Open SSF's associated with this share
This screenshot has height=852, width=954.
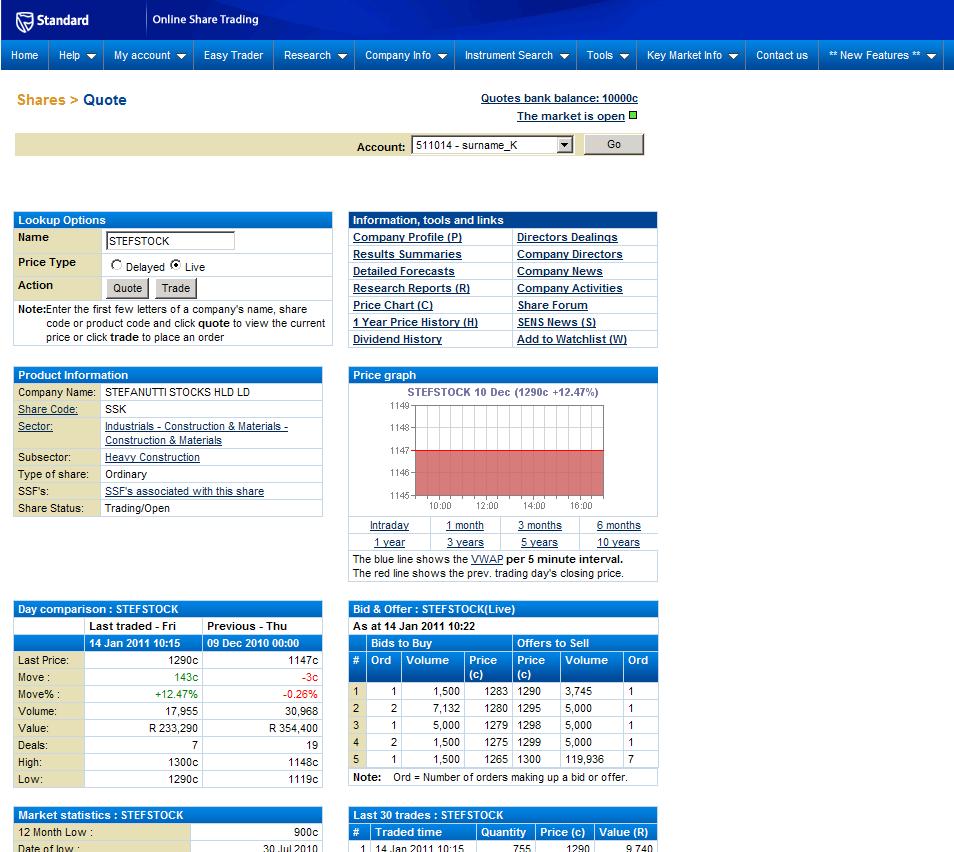(184, 492)
